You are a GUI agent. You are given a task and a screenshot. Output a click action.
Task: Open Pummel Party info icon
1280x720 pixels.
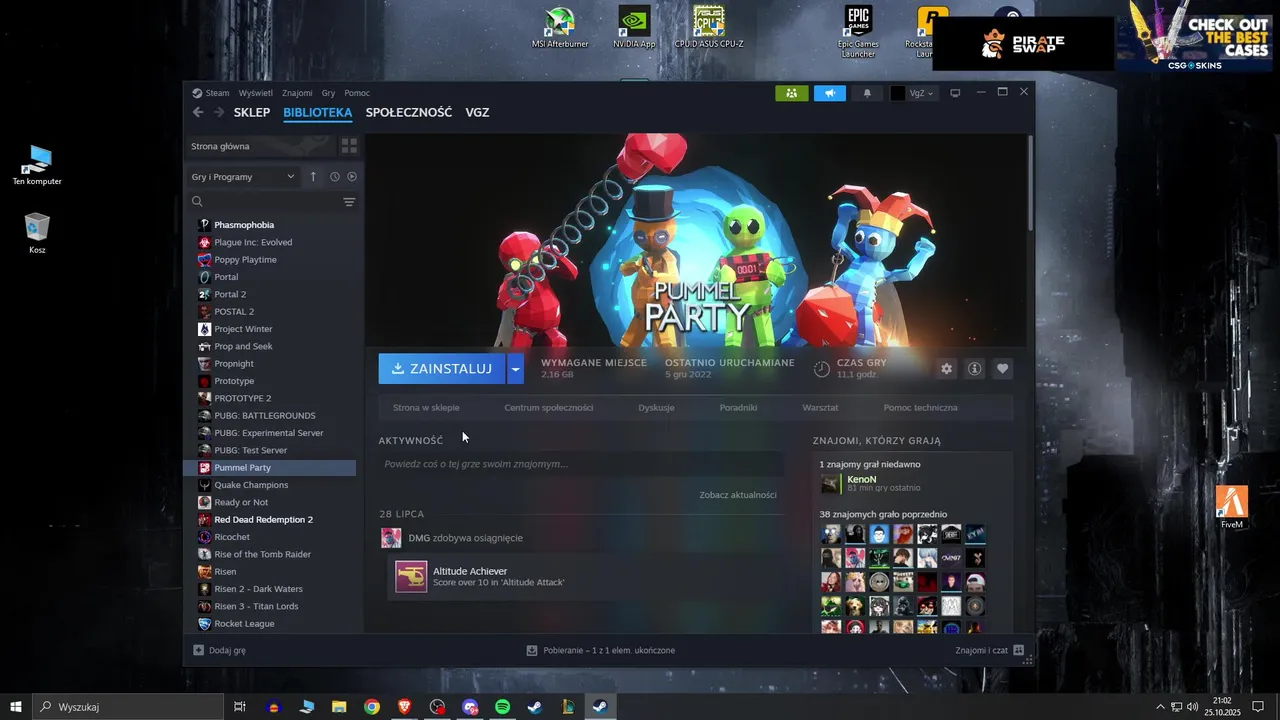click(974, 369)
